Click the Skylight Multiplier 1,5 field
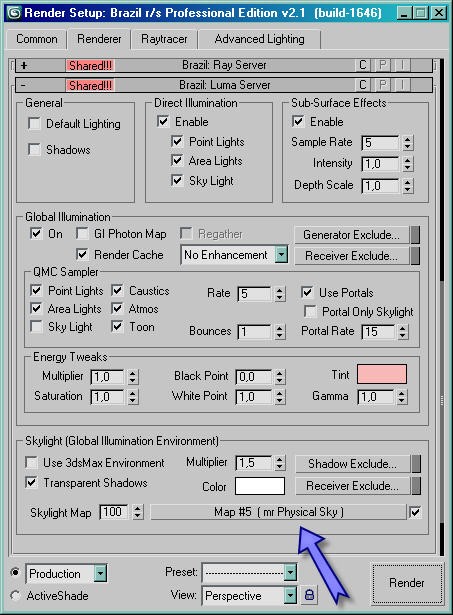The image size is (453, 615). [x=253, y=463]
